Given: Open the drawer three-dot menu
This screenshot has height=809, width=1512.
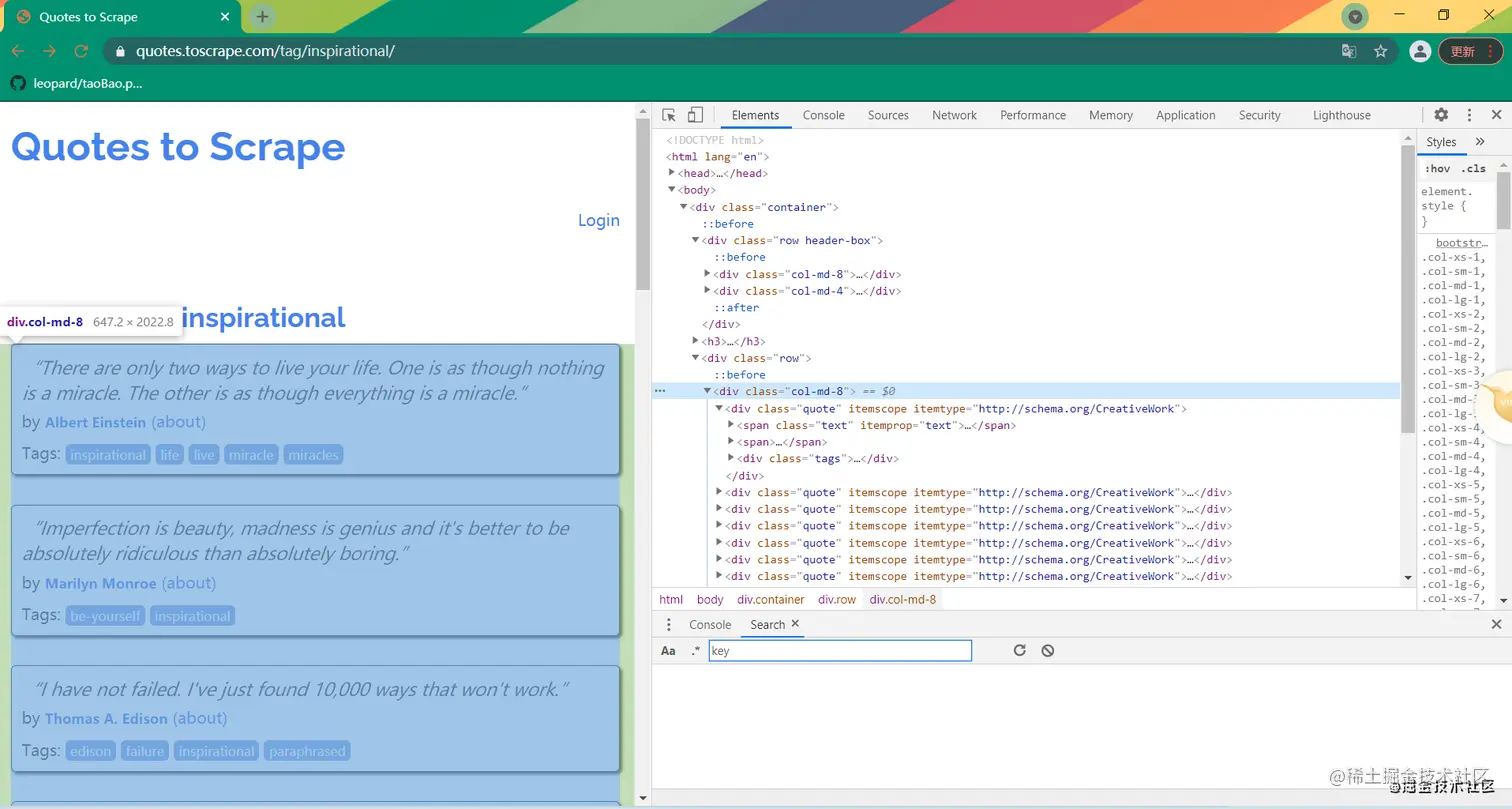Looking at the screenshot, I should pyautogui.click(x=669, y=624).
